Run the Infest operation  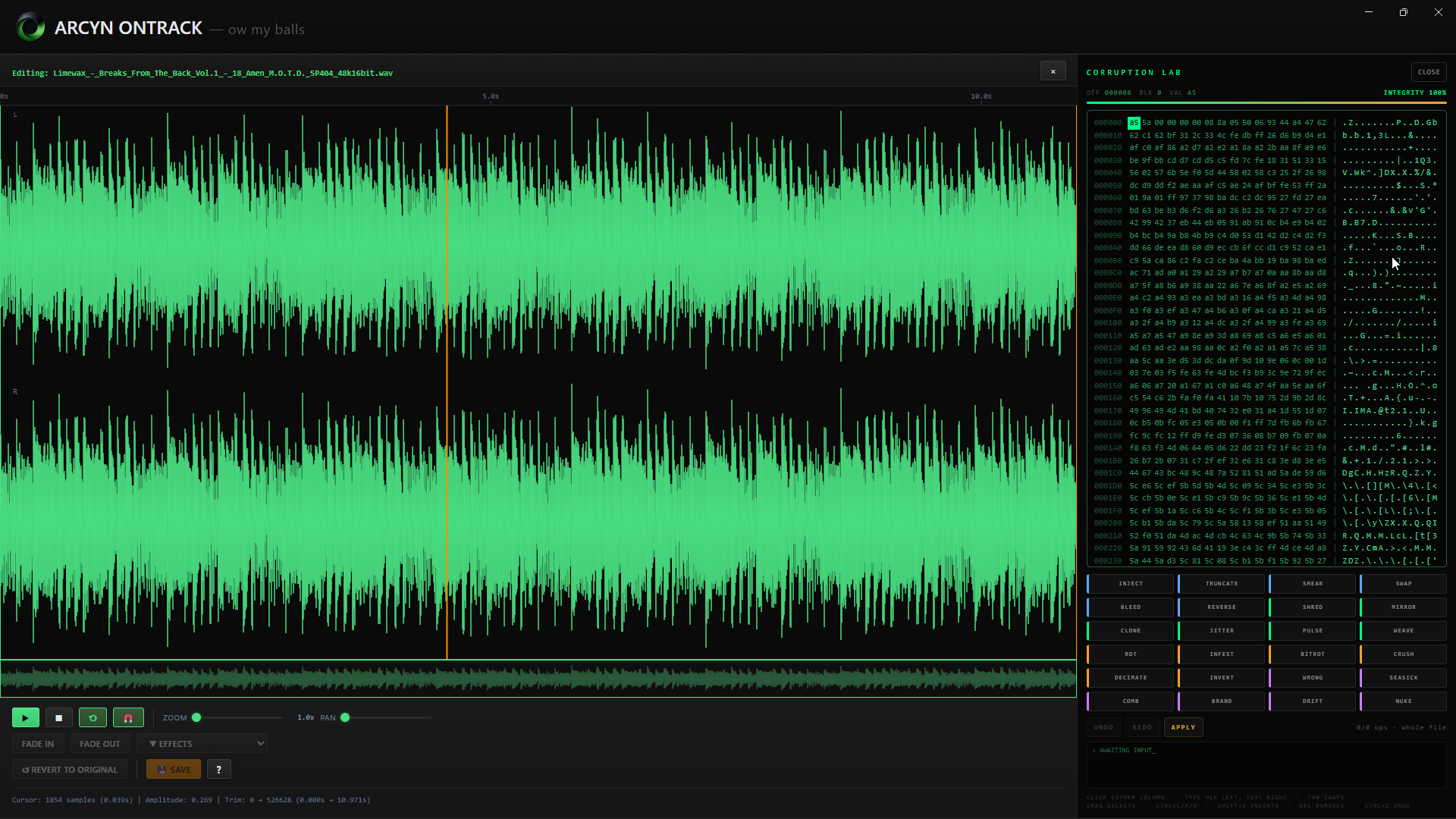(1221, 654)
